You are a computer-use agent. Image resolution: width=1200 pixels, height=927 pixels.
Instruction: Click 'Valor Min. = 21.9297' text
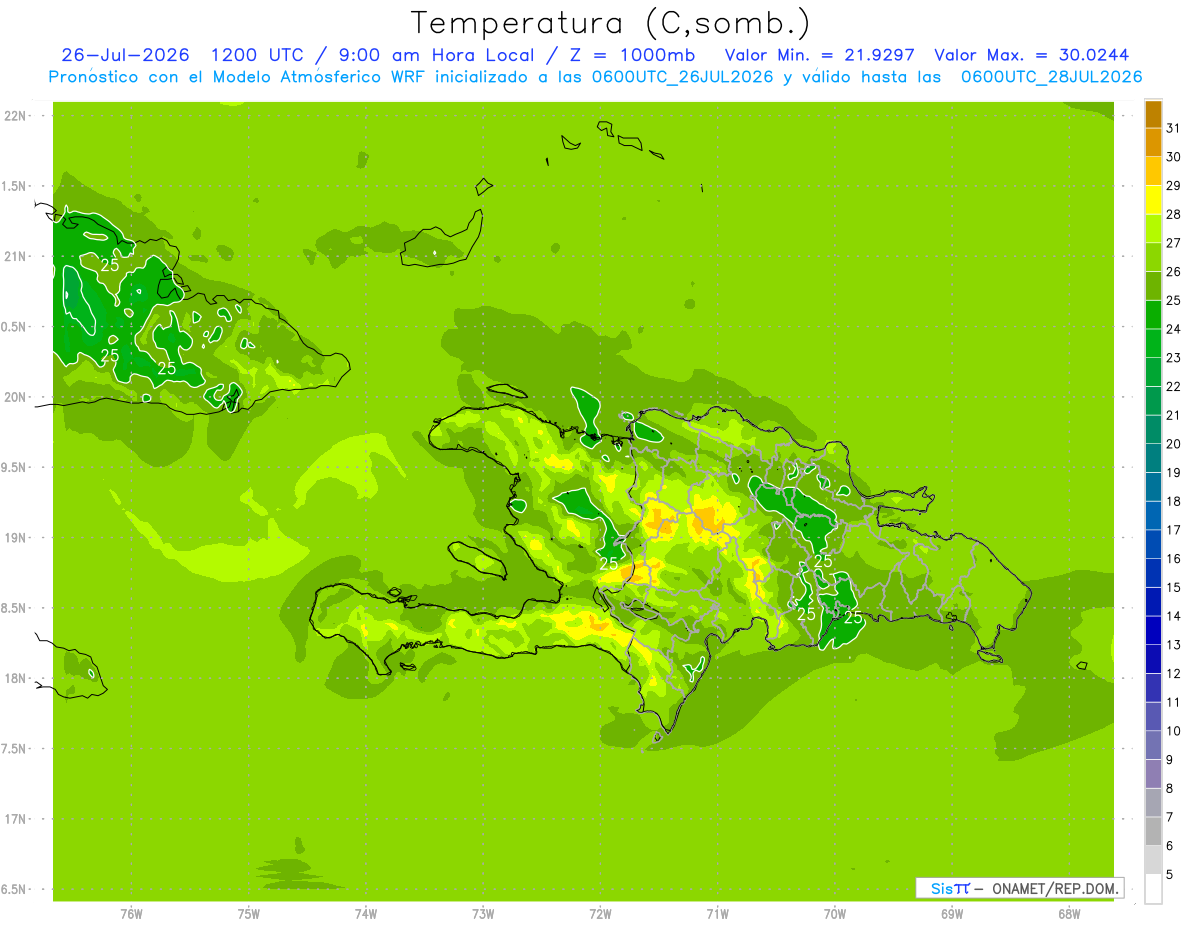pos(820,54)
